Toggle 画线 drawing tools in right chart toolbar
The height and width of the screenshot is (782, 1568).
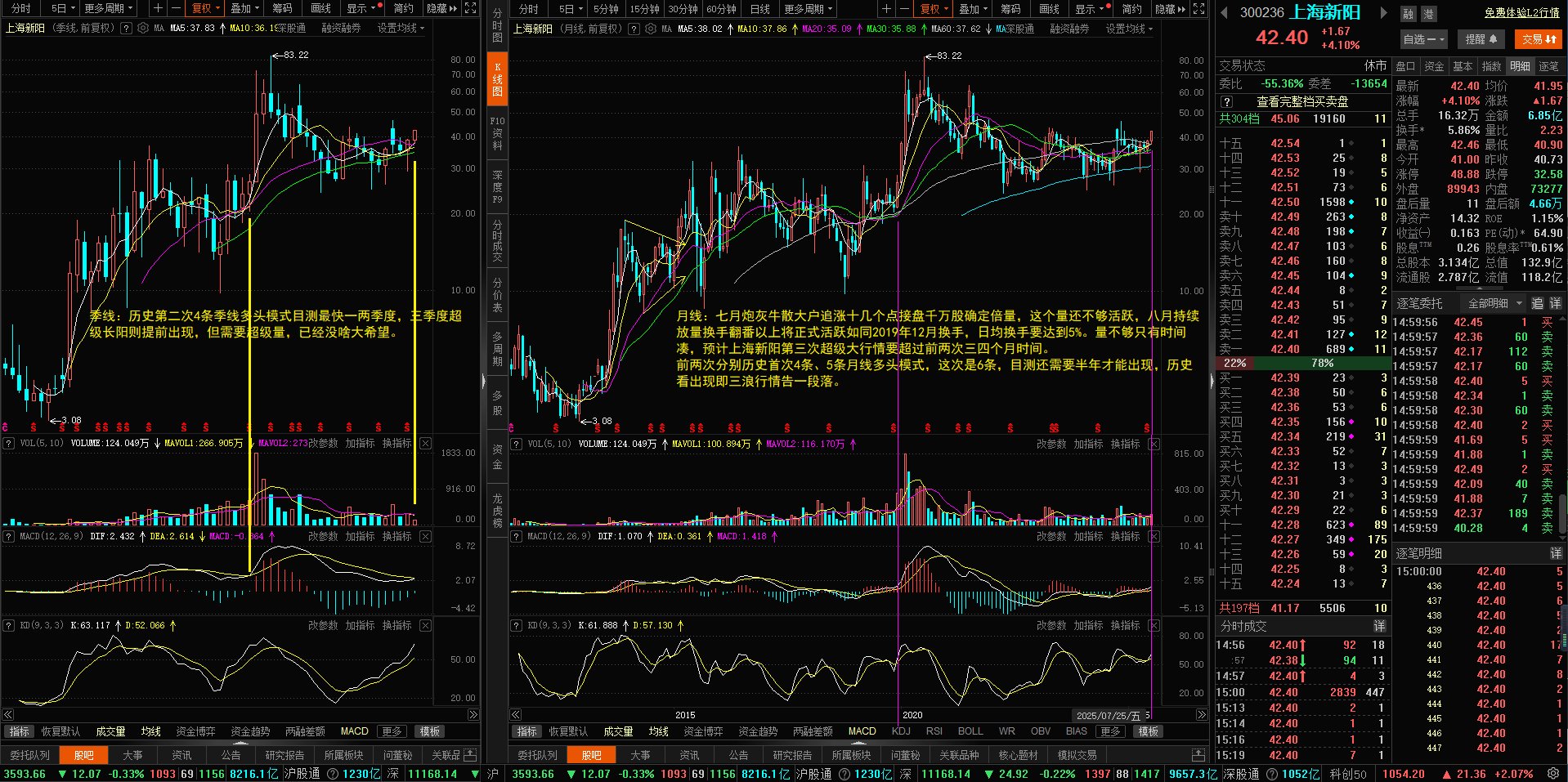click(1049, 8)
